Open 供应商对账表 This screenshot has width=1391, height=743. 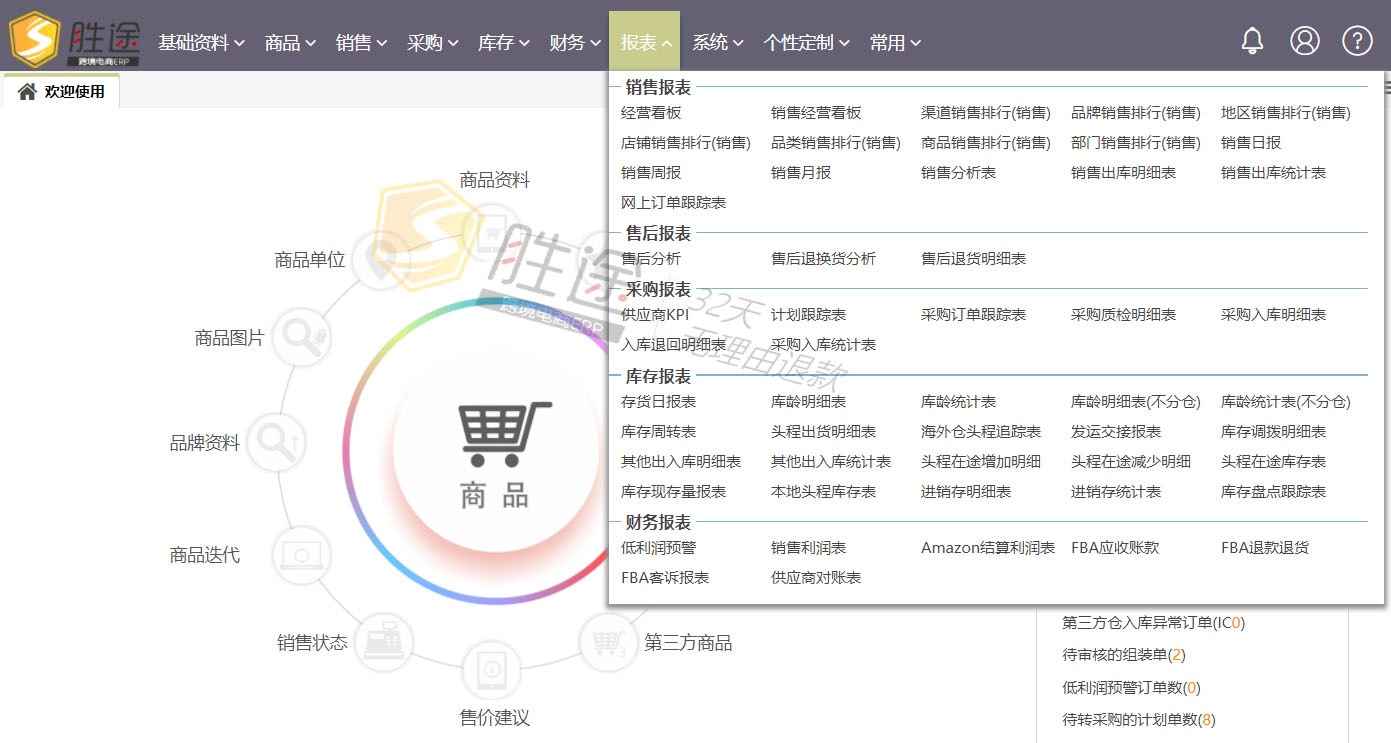tap(816, 578)
